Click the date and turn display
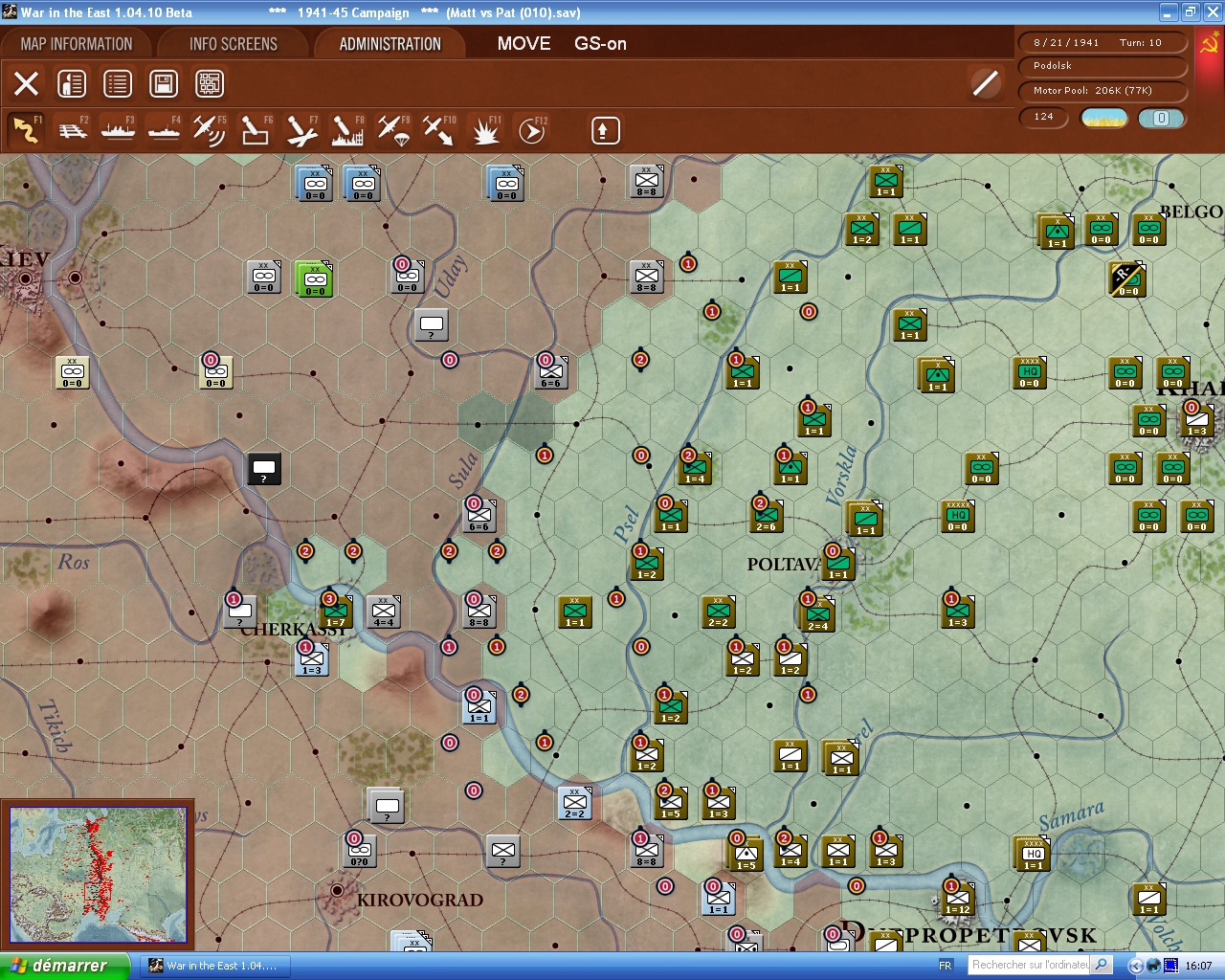Image resolution: width=1225 pixels, height=980 pixels. coord(1102,43)
